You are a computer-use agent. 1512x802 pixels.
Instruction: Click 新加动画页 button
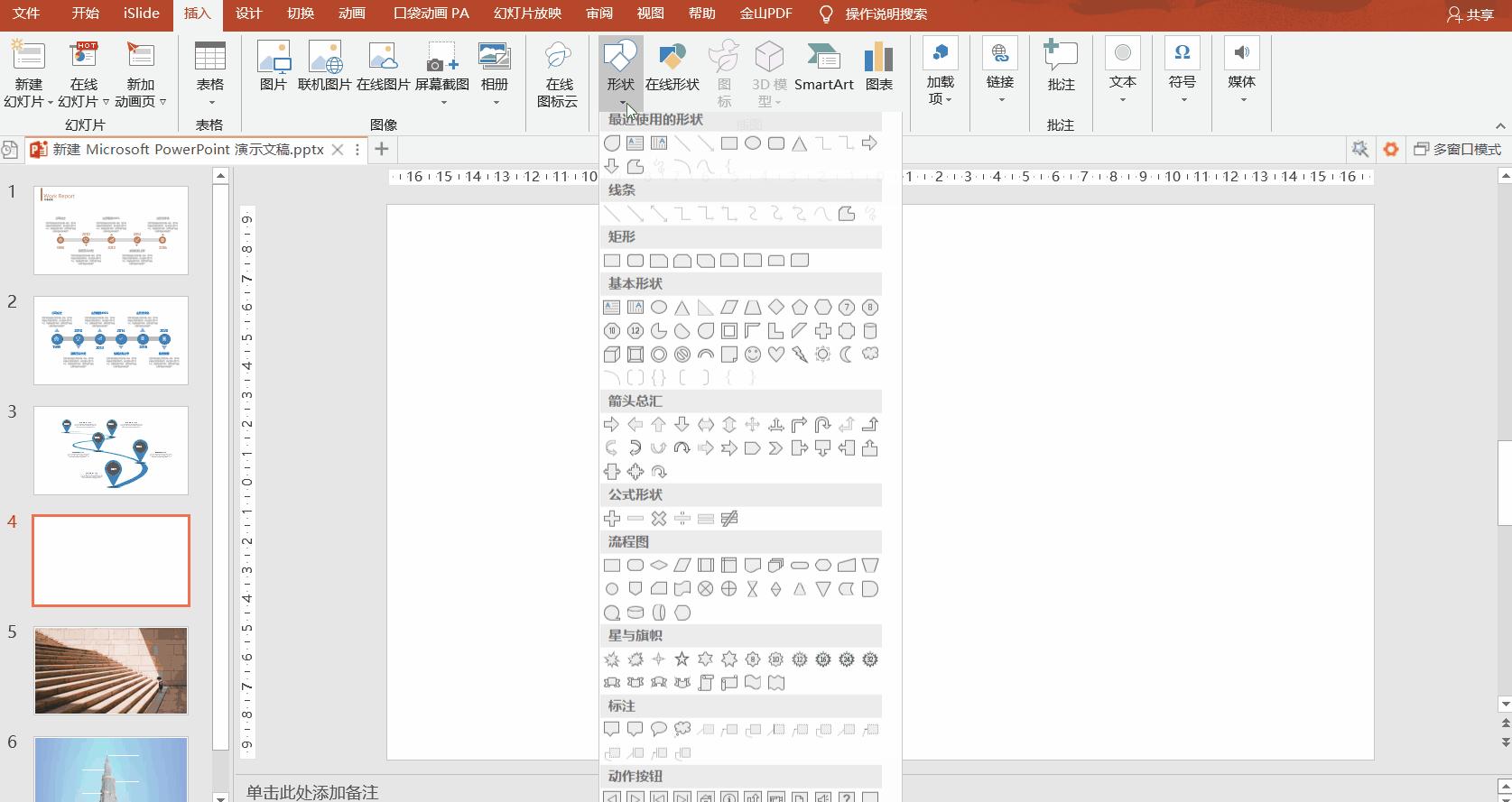[141, 75]
